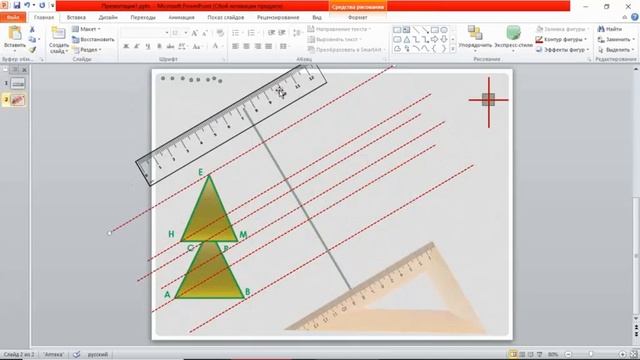Toggle bold Ж formatting
This screenshot has height=360, width=640.
pos(126,47)
